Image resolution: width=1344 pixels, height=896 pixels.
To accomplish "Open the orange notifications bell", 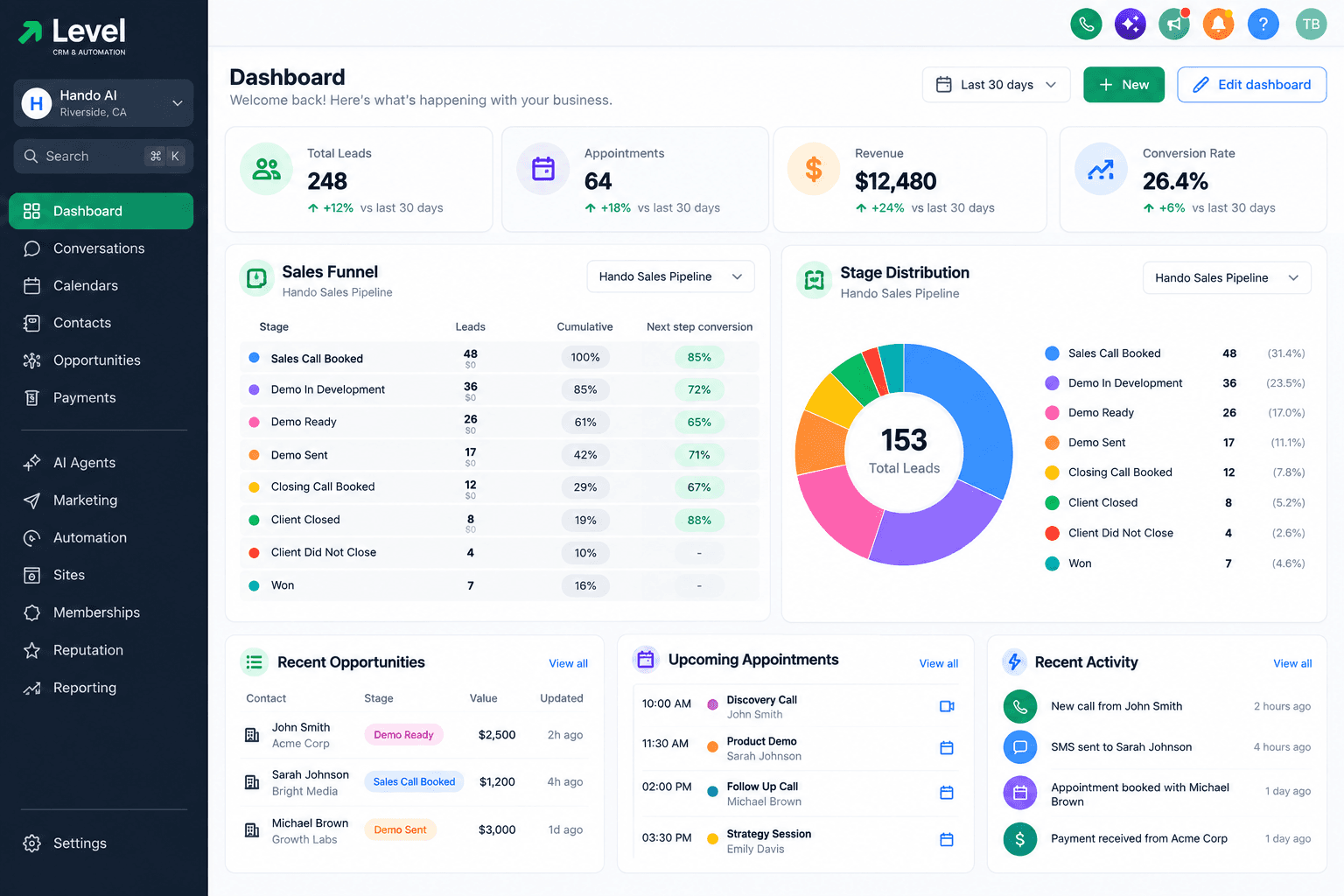I will tap(1218, 24).
